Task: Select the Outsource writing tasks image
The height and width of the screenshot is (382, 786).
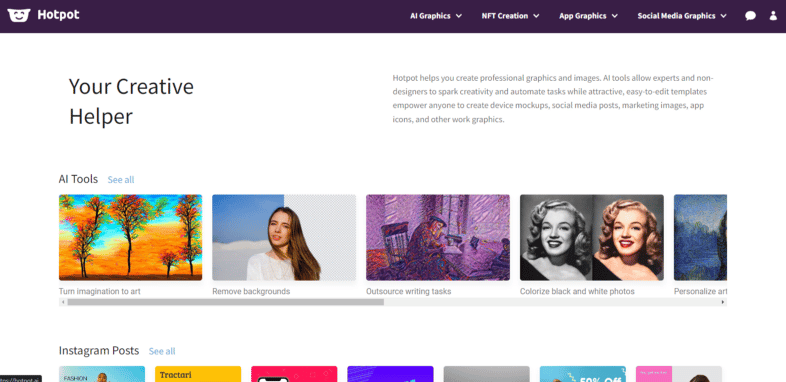Action: 438,238
